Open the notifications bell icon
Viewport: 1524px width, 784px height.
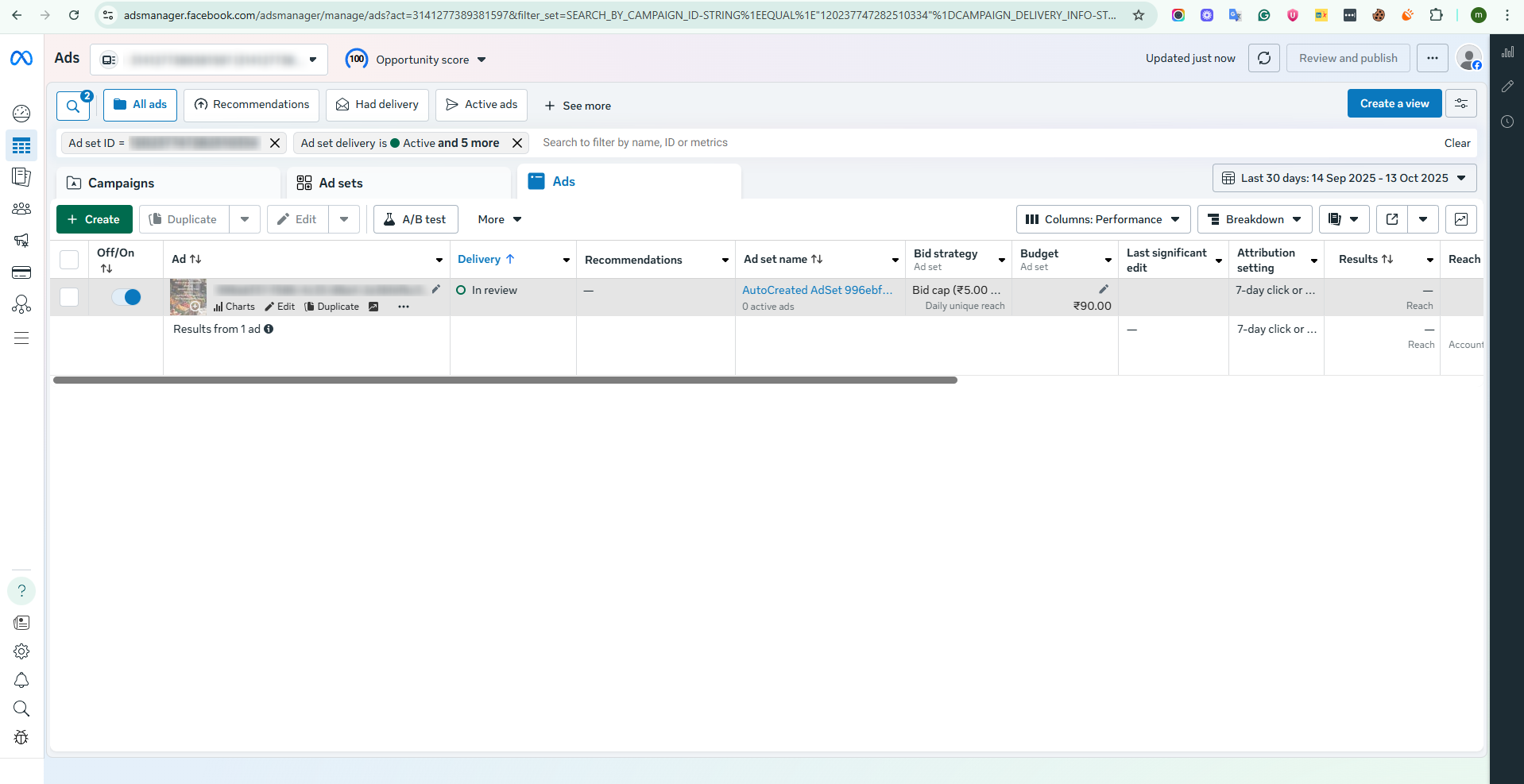pos(21,680)
